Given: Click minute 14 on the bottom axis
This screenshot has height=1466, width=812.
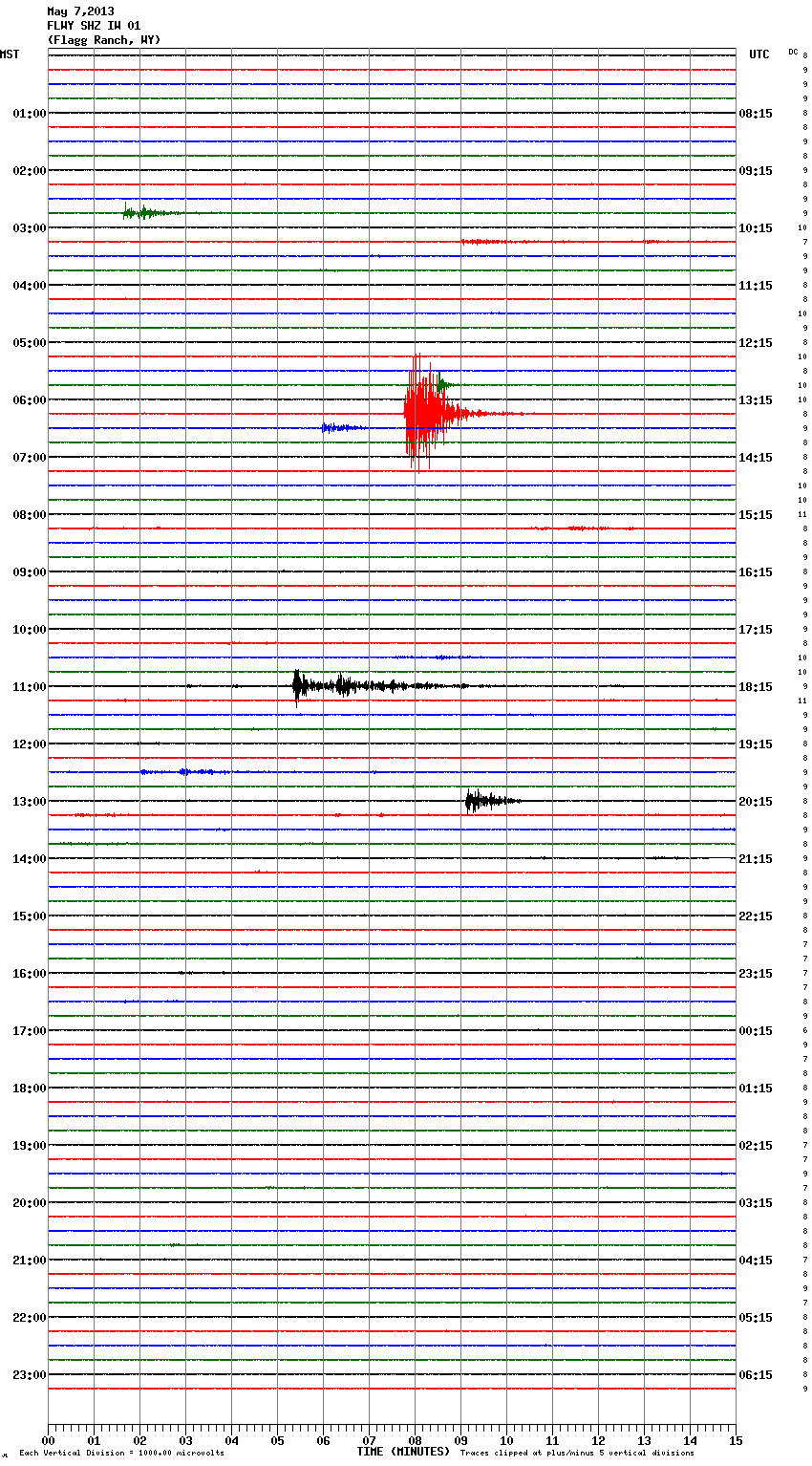Looking at the screenshot, I should [690, 1440].
